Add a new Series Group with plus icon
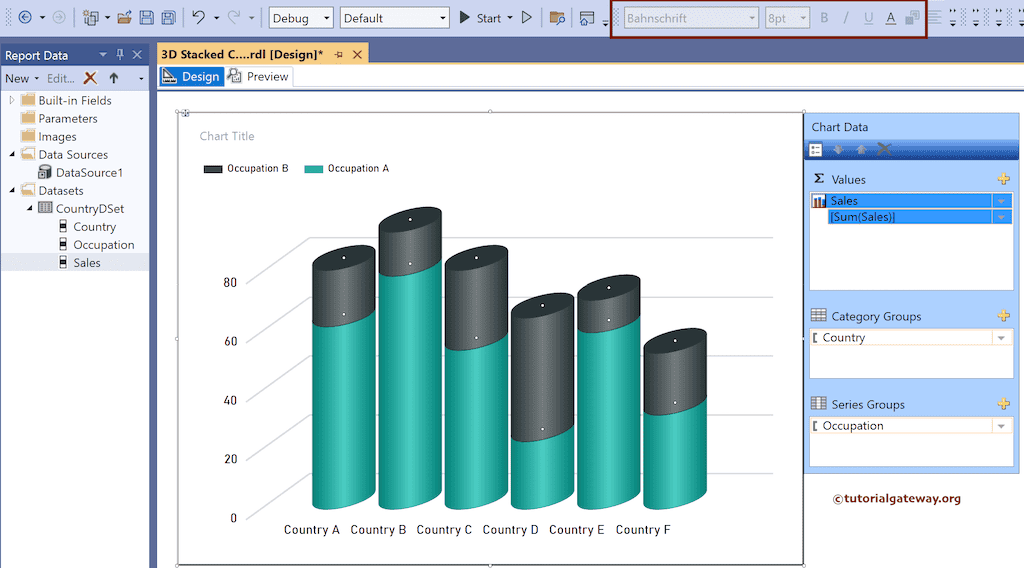 (x=1003, y=404)
